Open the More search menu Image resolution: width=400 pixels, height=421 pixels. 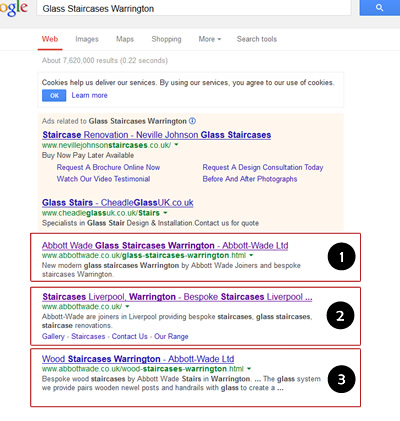click(210, 39)
